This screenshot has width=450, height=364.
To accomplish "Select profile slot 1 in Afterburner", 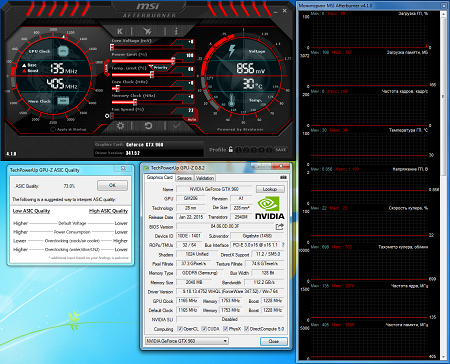I will (239, 150).
